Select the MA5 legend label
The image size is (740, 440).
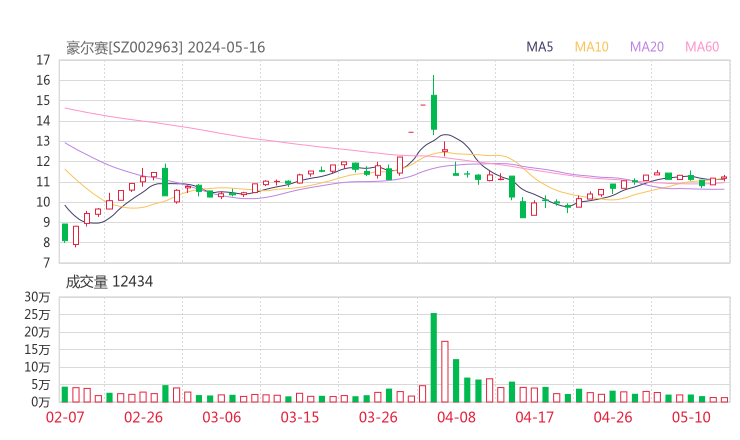(x=539, y=47)
